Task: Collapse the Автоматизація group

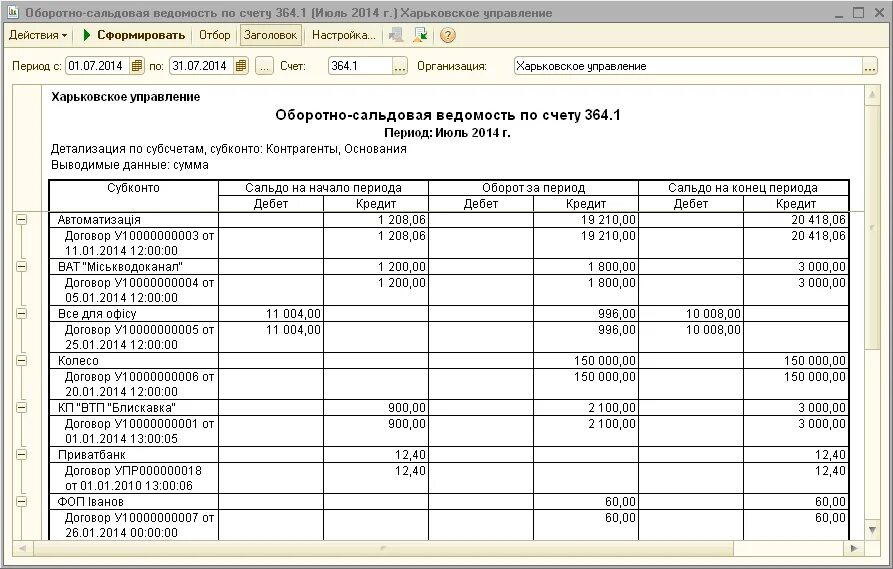Action: point(22,220)
